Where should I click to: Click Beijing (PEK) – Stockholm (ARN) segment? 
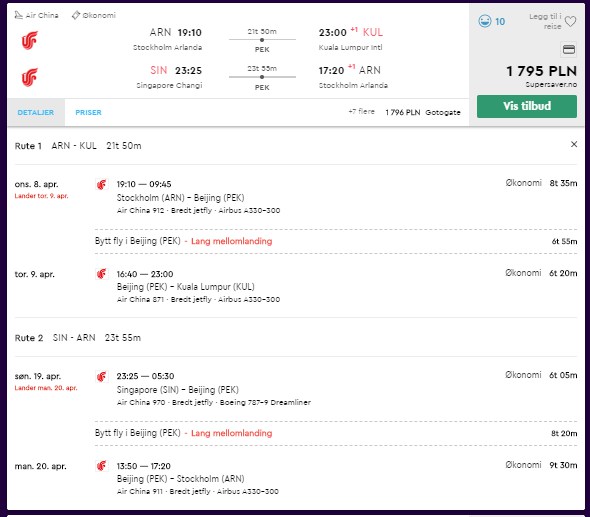point(180,479)
